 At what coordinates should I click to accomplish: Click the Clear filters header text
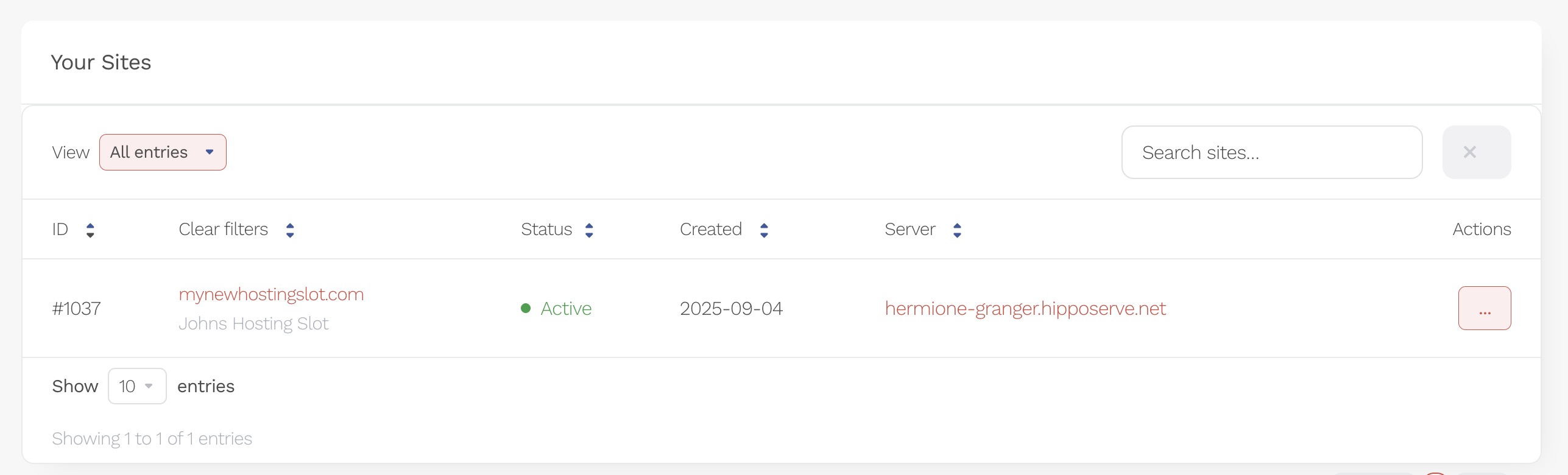(224, 229)
